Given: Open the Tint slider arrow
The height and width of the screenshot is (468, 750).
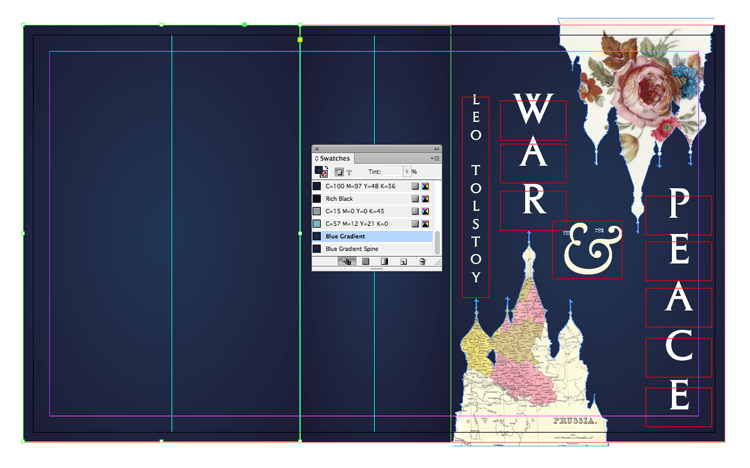Looking at the screenshot, I should click(x=407, y=171).
